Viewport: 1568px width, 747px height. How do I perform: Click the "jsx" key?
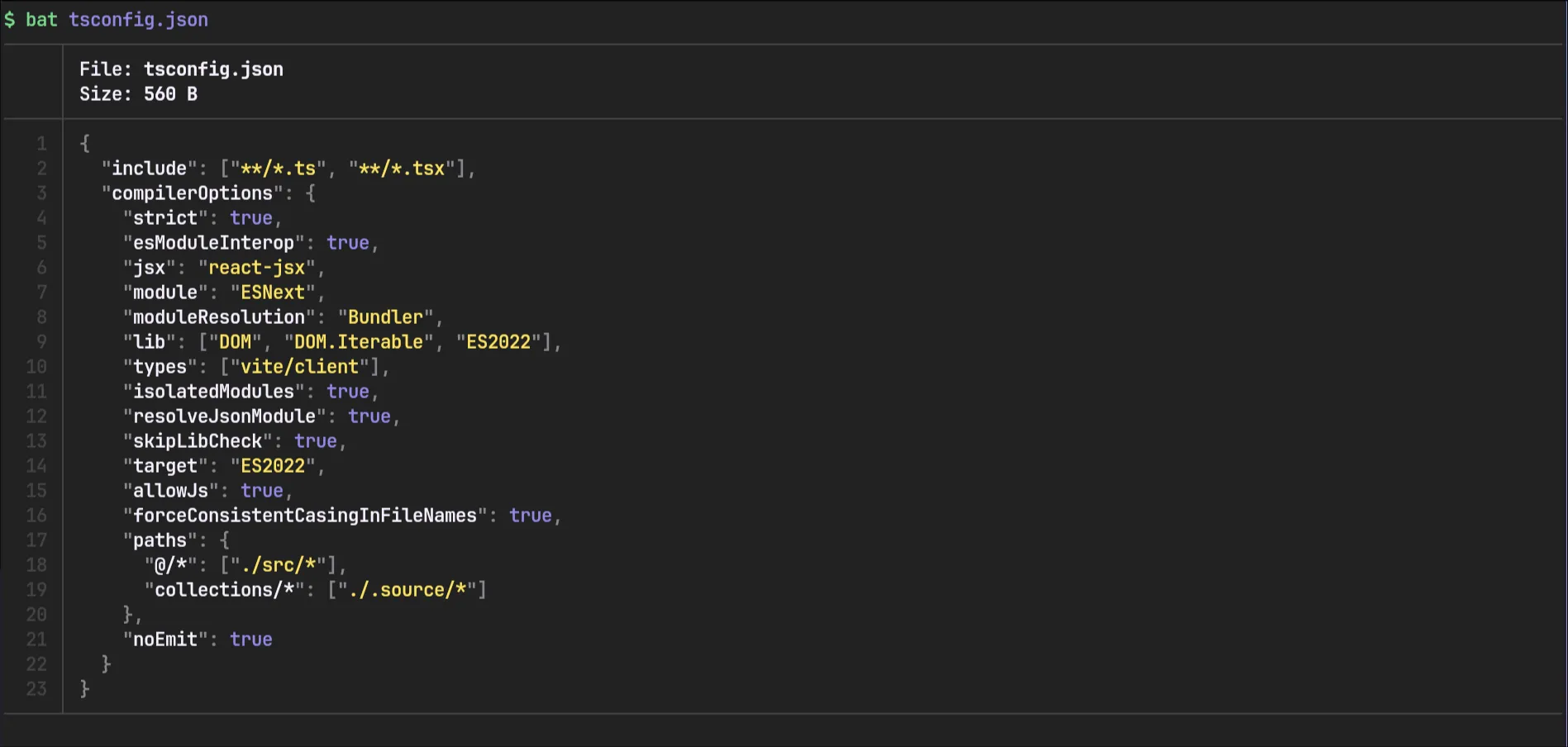point(149,268)
